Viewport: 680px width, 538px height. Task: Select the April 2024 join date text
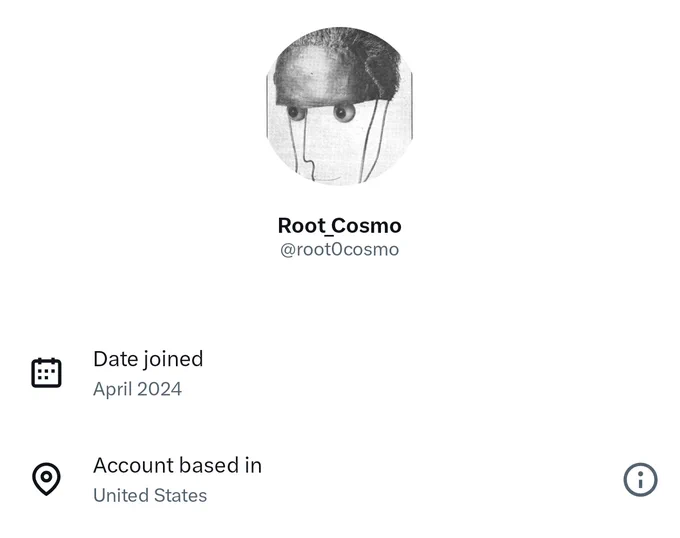tap(137, 389)
